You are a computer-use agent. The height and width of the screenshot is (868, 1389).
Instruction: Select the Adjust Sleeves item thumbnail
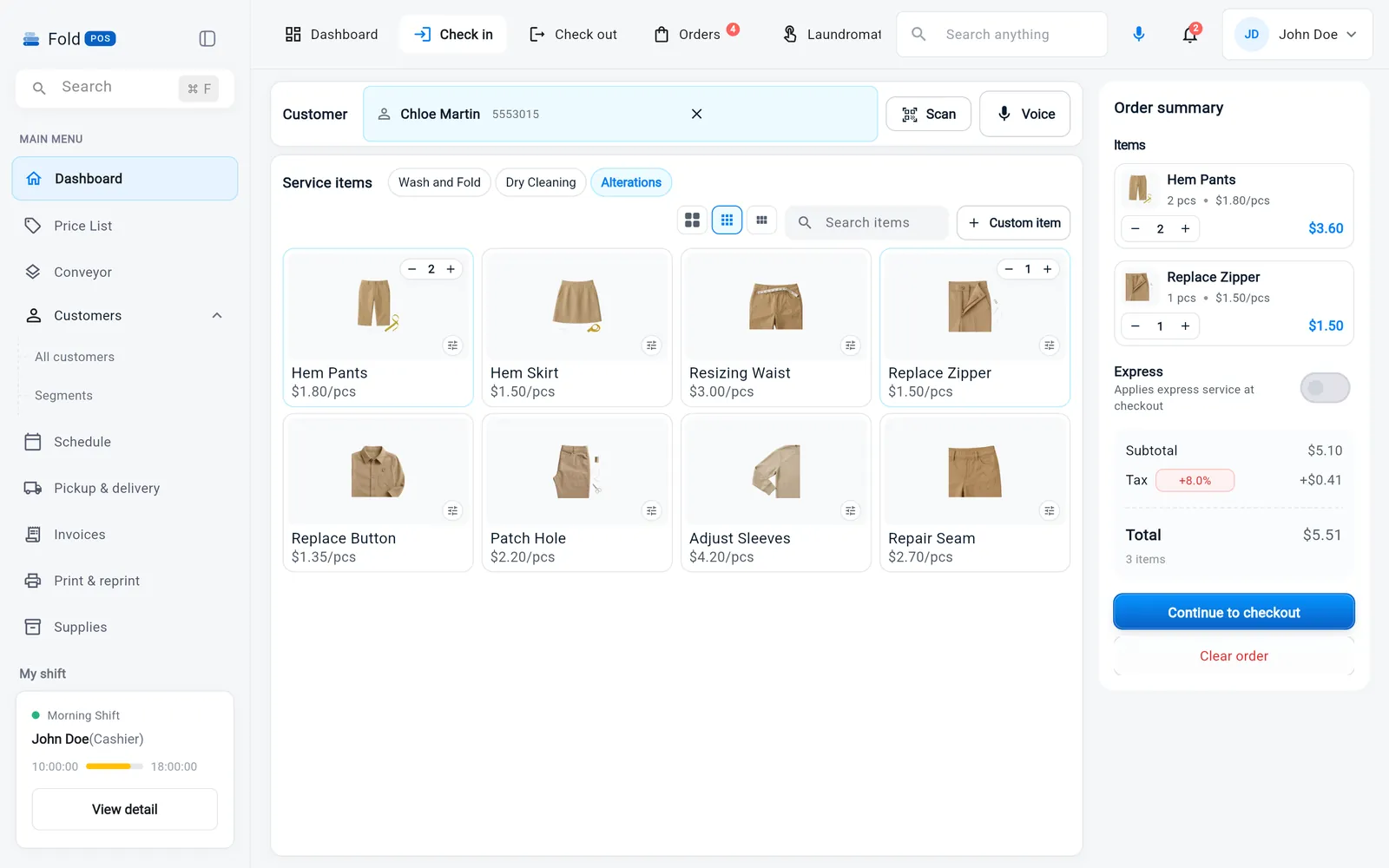(x=776, y=470)
